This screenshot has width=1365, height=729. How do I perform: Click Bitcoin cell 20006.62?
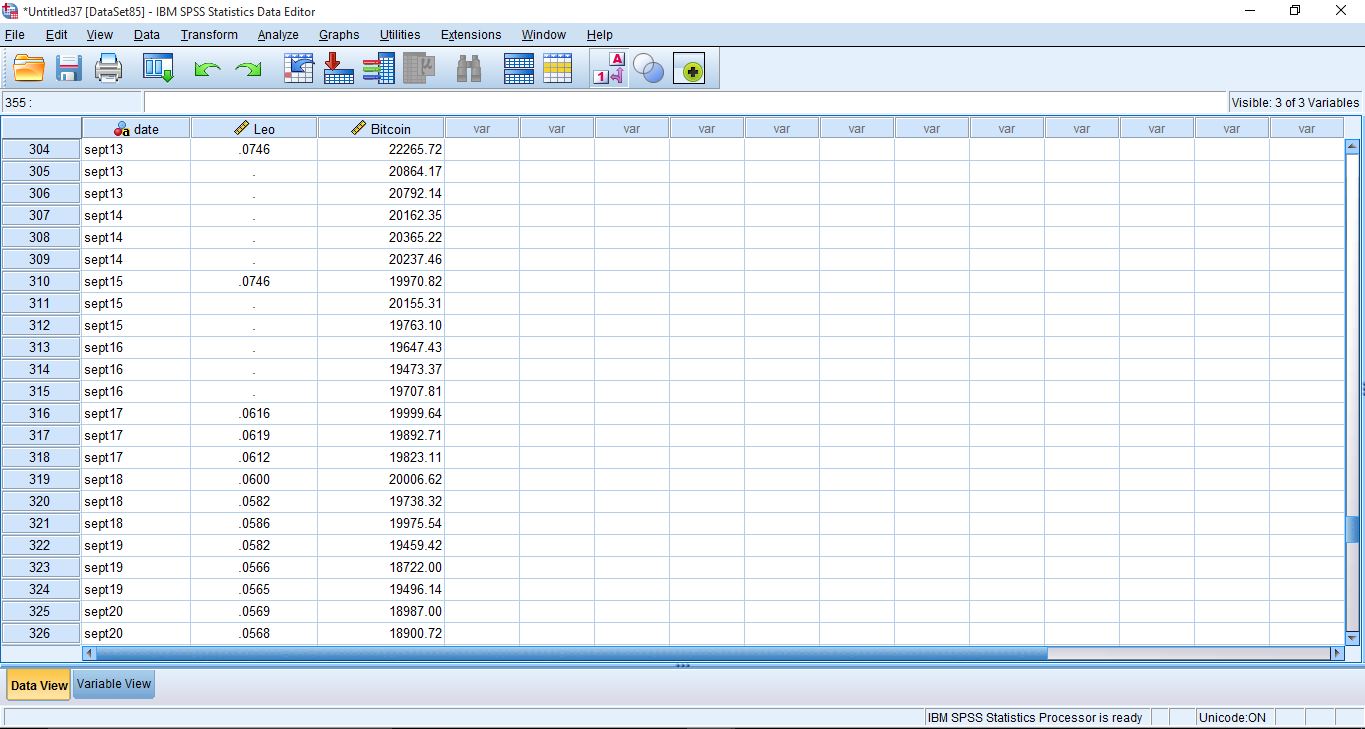(381, 479)
